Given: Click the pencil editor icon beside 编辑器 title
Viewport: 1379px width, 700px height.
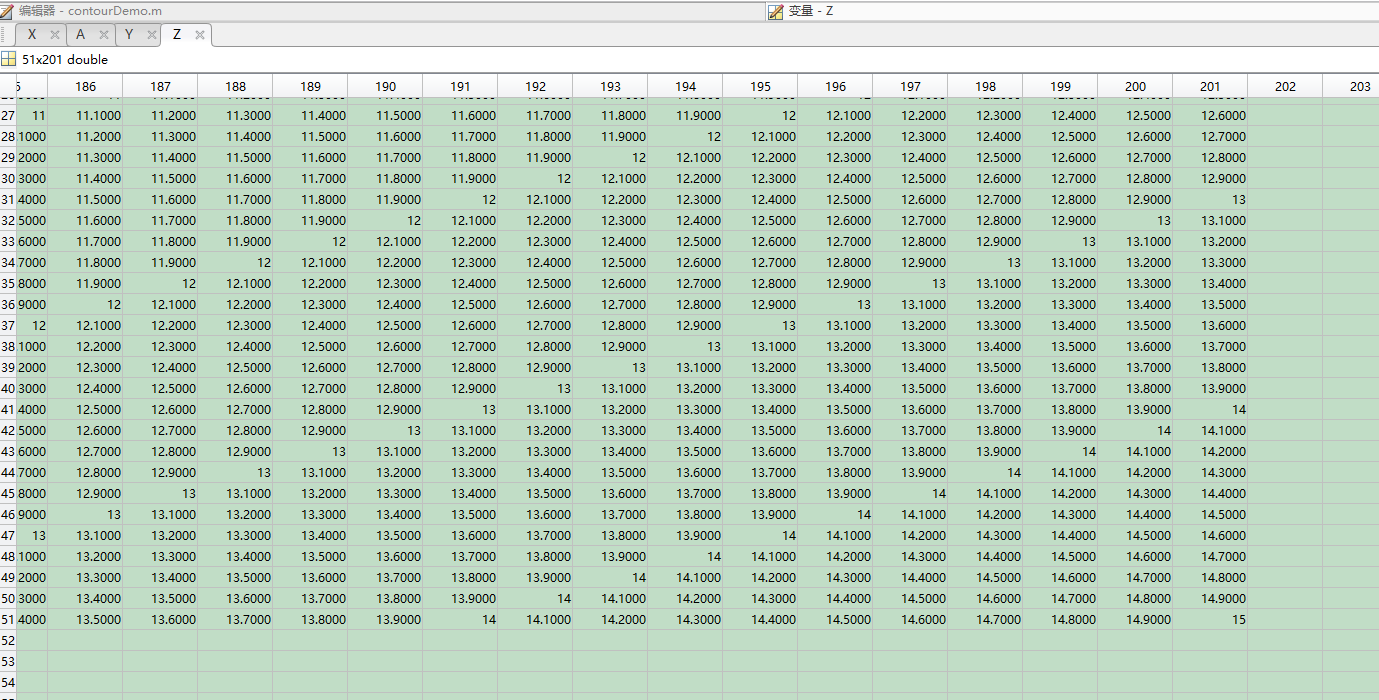Looking at the screenshot, I should pos(9,10).
